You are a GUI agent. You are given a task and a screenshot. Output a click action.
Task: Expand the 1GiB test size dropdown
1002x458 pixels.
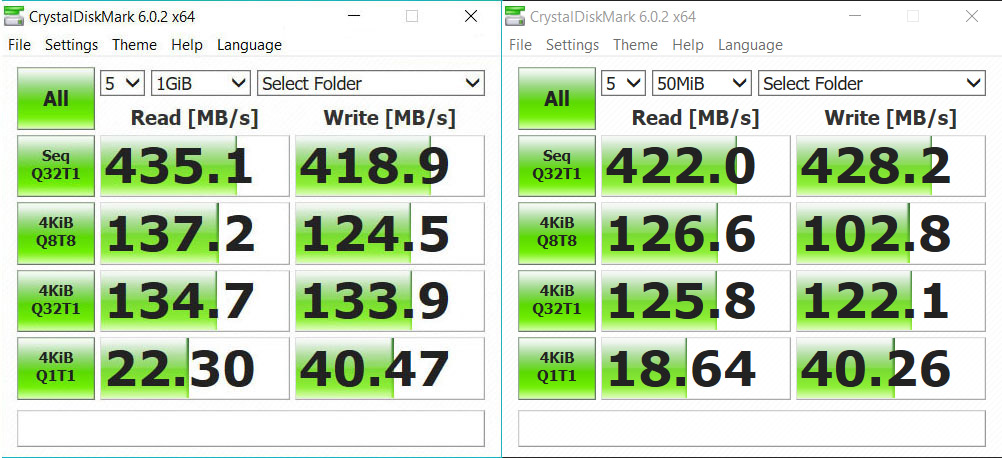(x=200, y=83)
